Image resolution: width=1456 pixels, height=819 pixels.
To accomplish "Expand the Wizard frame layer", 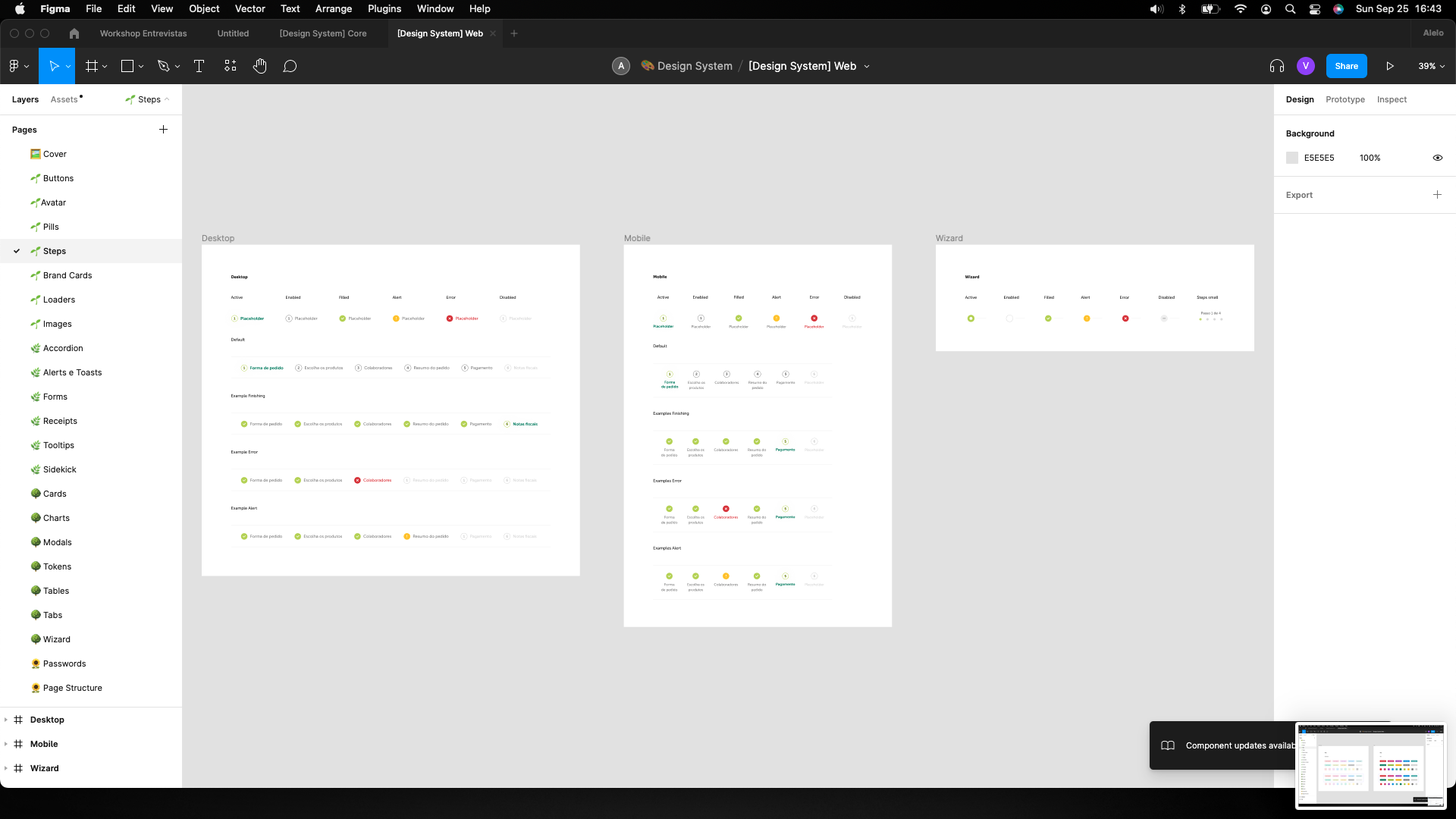I will (x=6, y=768).
